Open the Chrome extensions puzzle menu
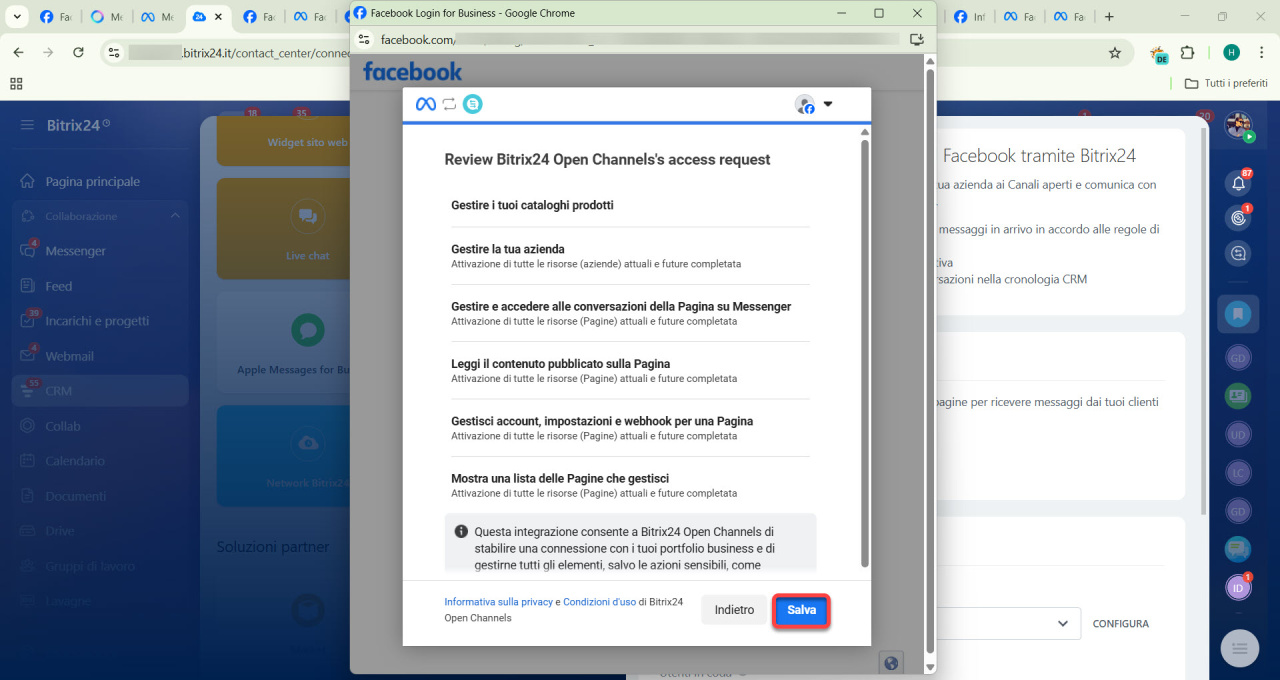The height and width of the screenshot is (680, 1280). click(1188, 53)
